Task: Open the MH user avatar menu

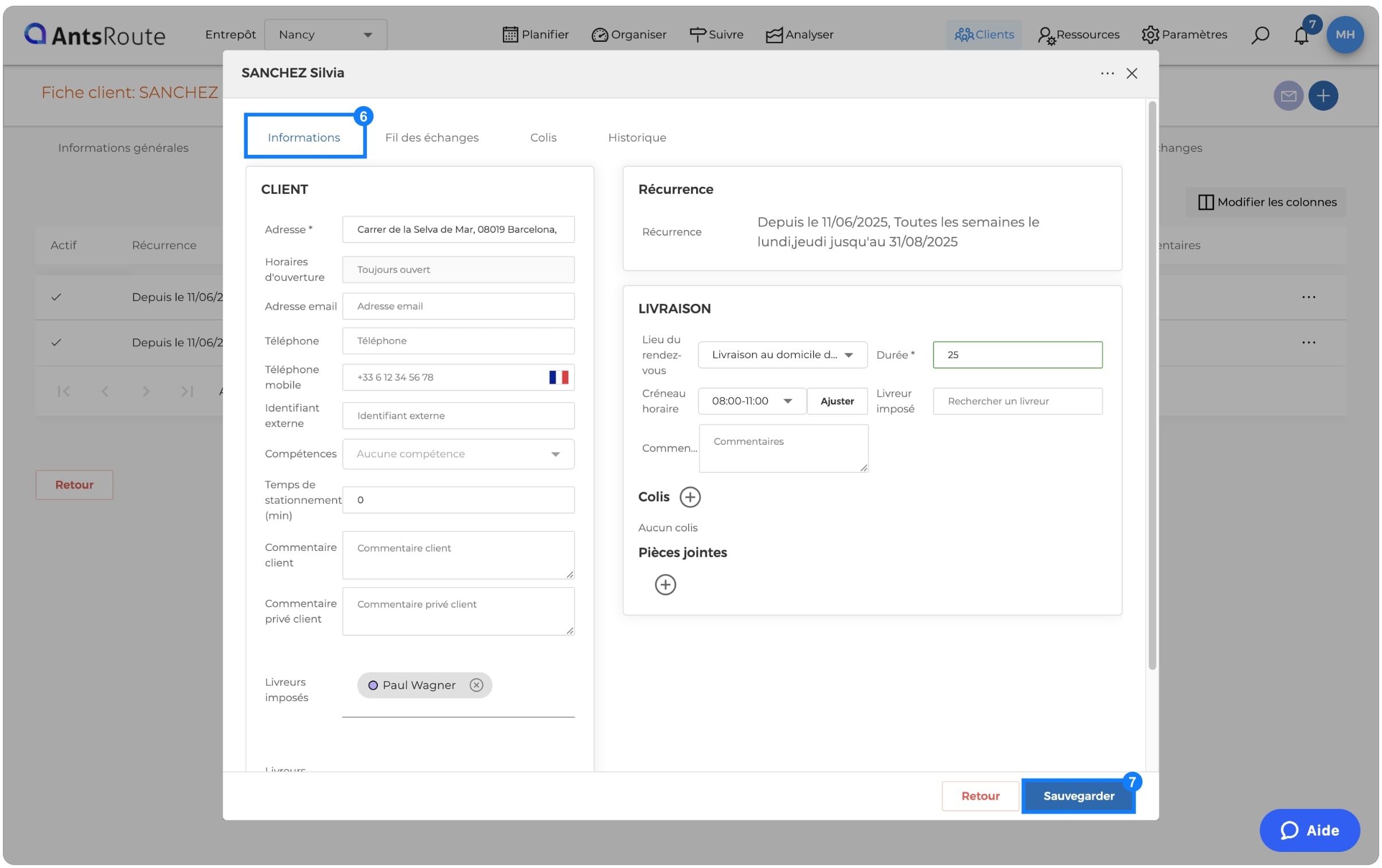Action: pos(1344,34)
